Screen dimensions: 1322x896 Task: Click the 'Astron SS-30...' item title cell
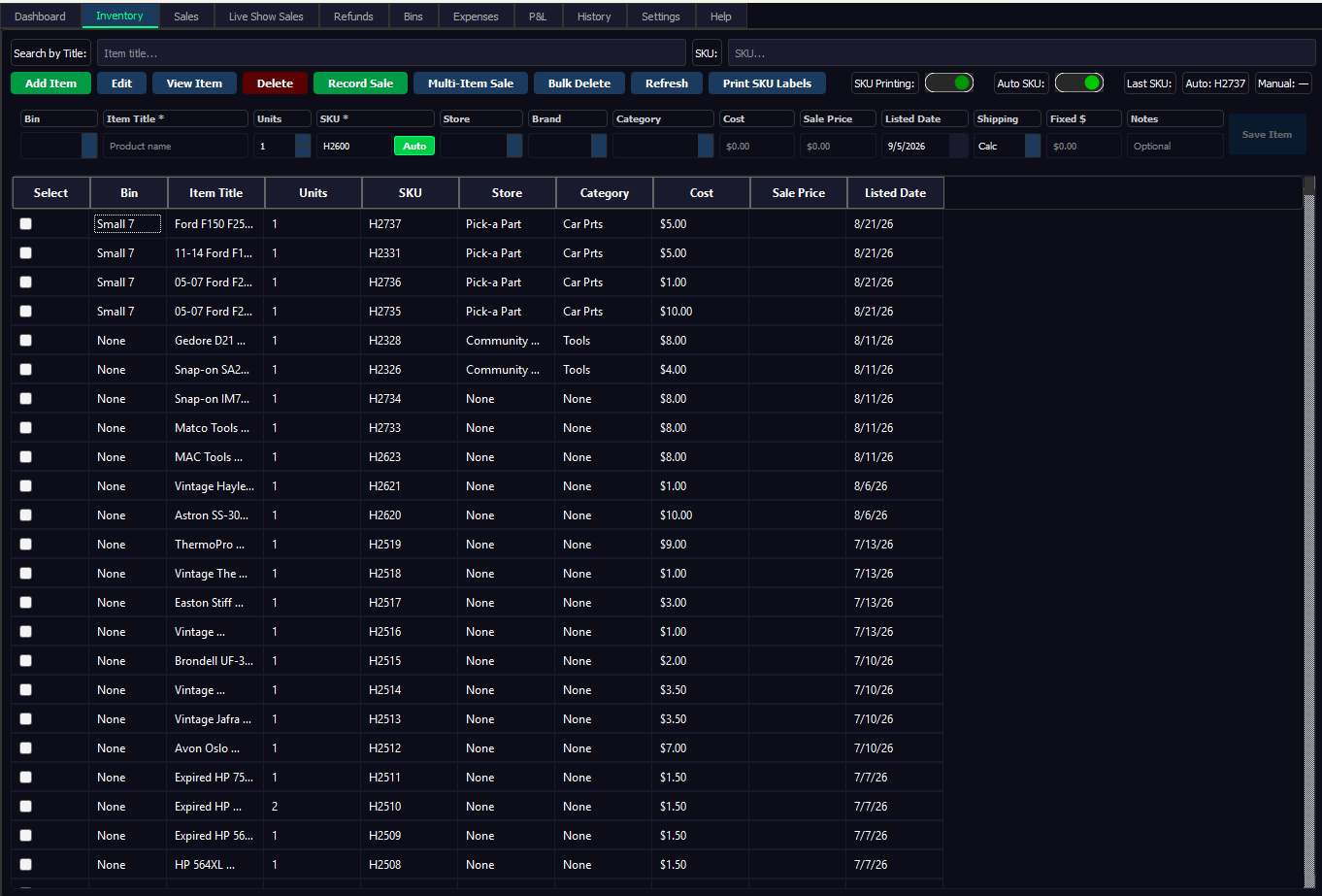click(x=215, y=515)
